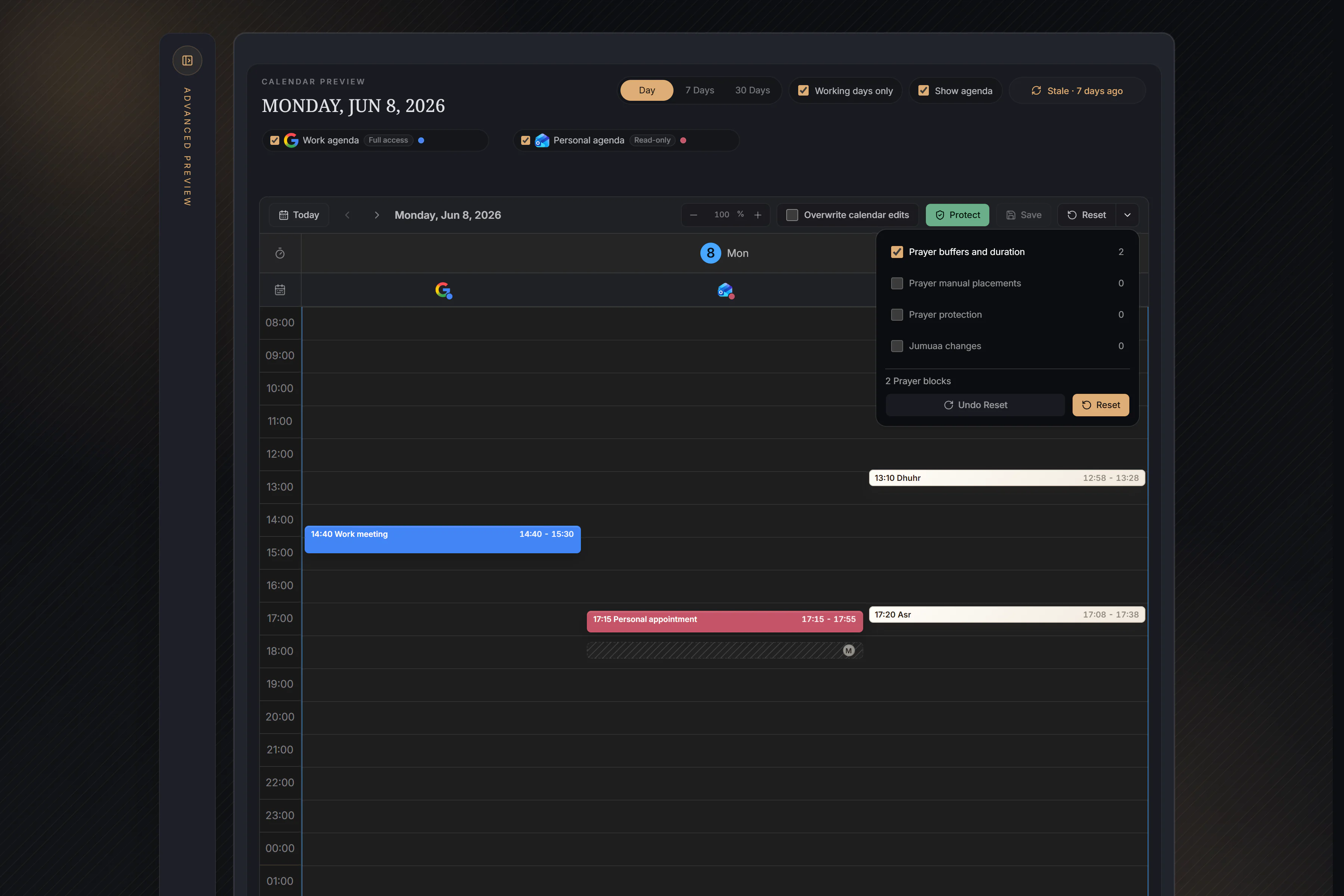
Task: Switch to 30 Days view
Action: (x=752, y=90)
